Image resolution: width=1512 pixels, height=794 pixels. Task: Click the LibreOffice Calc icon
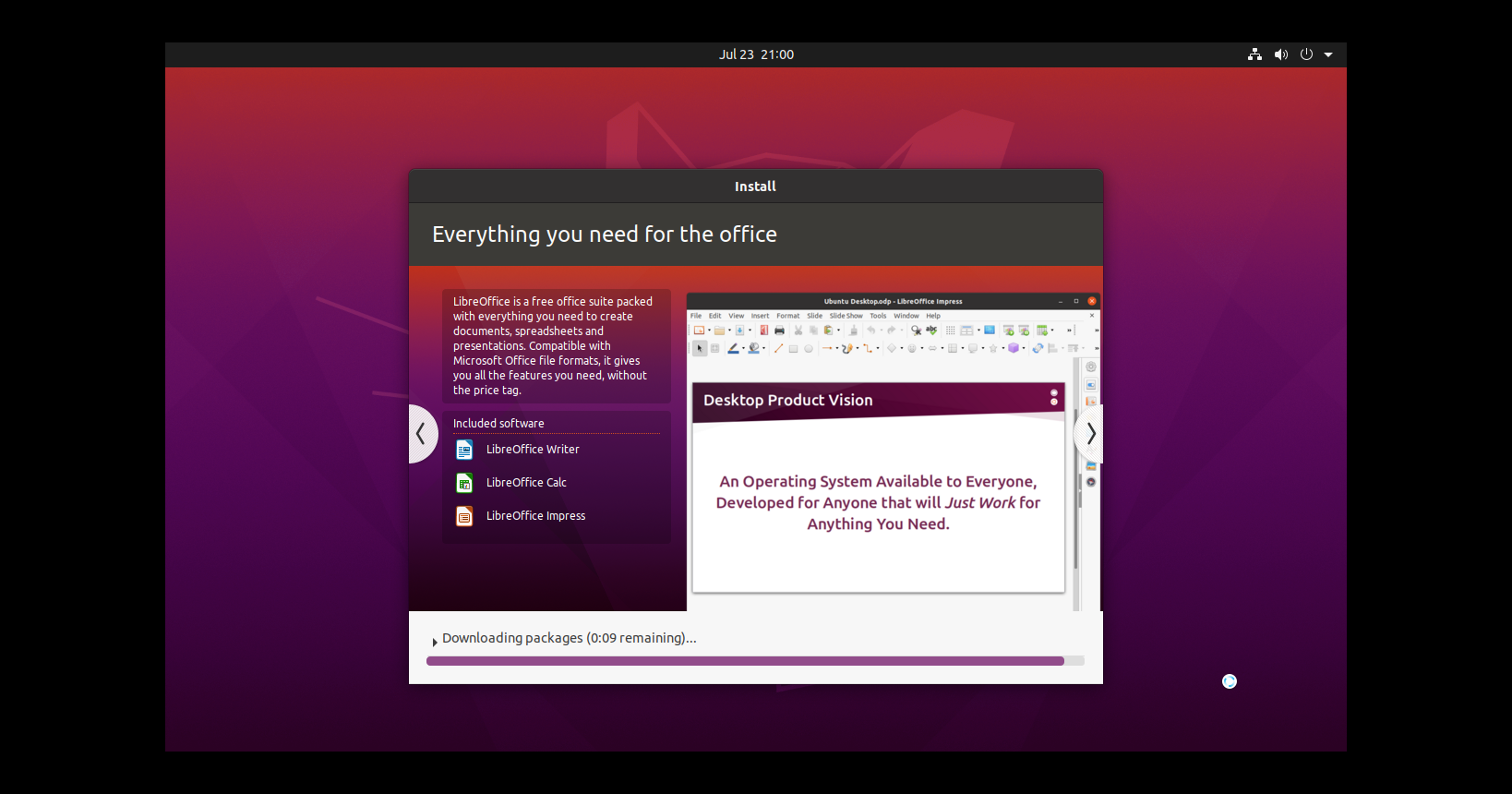464,483
